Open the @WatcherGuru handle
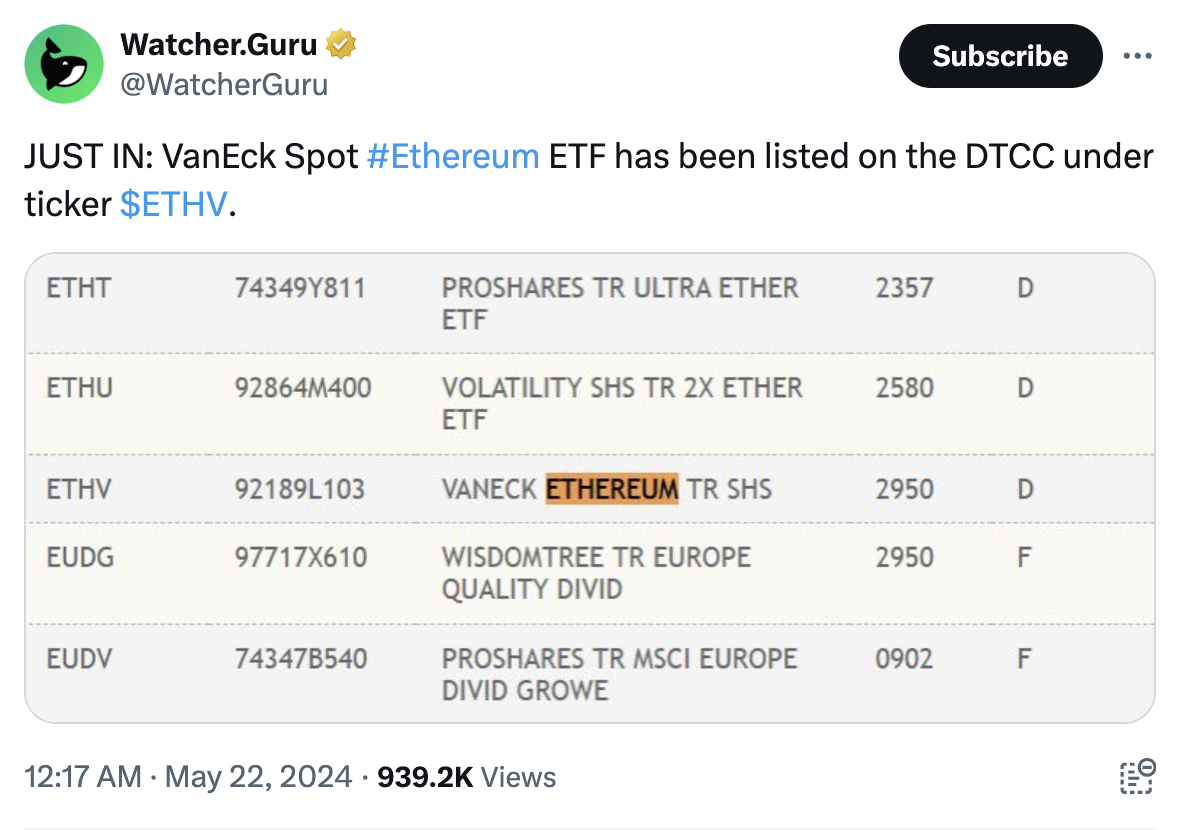This screenshot has height=830, width=1182. click(x=224, y=84)
